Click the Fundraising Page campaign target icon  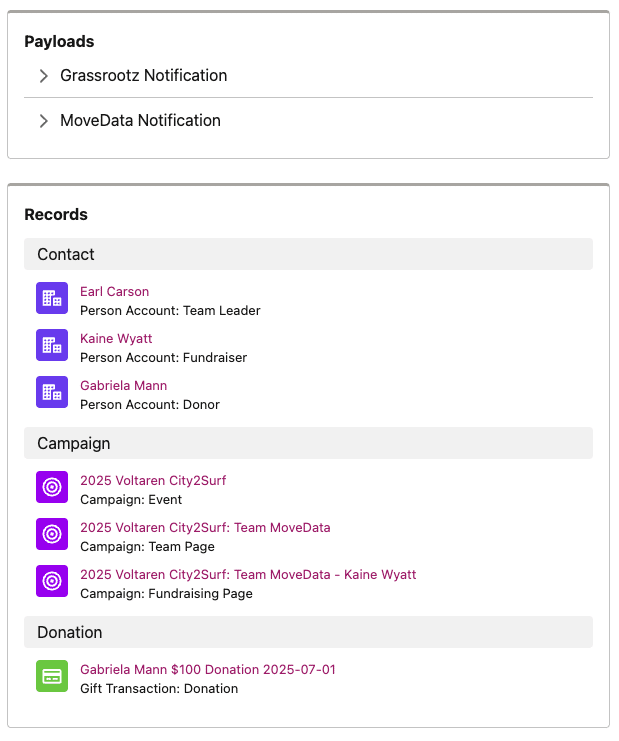point(52,581)
